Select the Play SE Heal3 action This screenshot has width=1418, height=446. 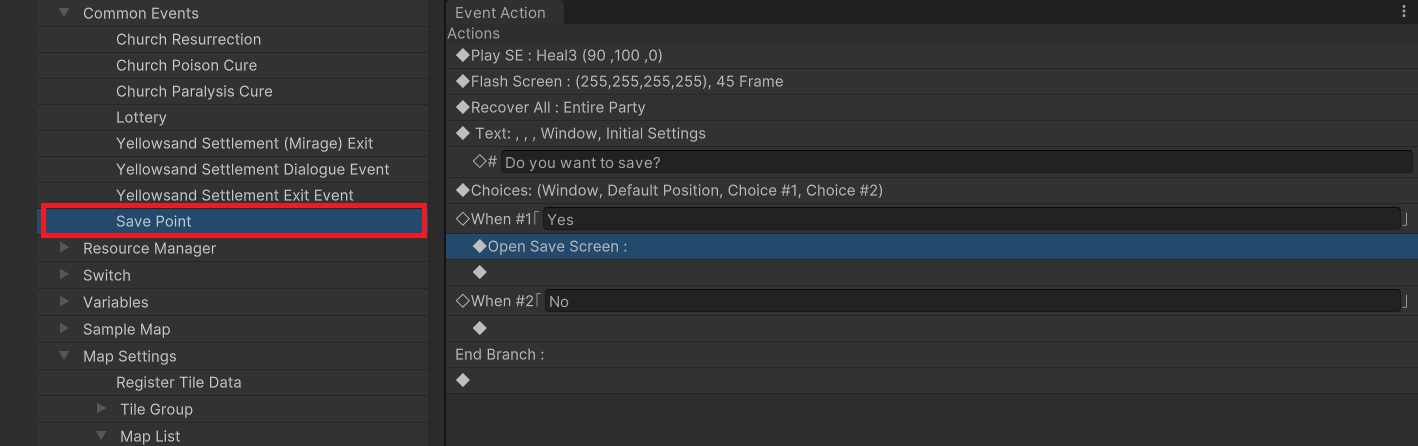click(x=566, y=55)
